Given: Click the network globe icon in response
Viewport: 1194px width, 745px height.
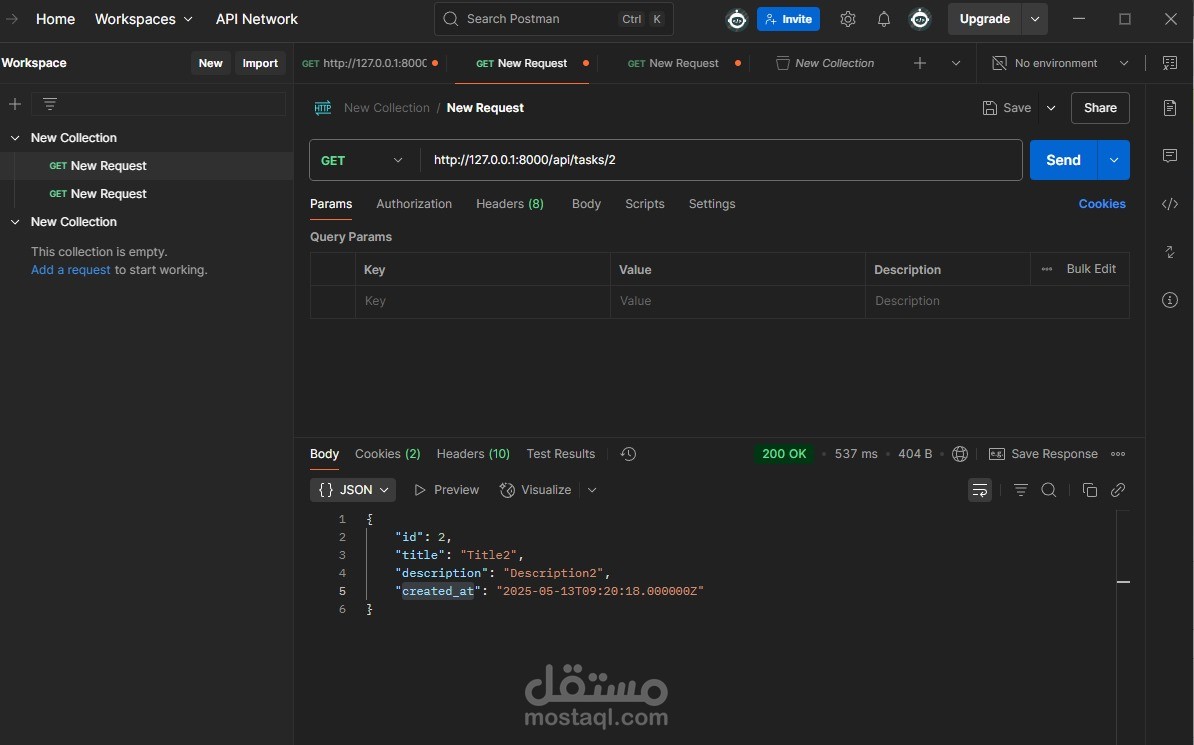Looking at the screenshot, I should (959, 454).
